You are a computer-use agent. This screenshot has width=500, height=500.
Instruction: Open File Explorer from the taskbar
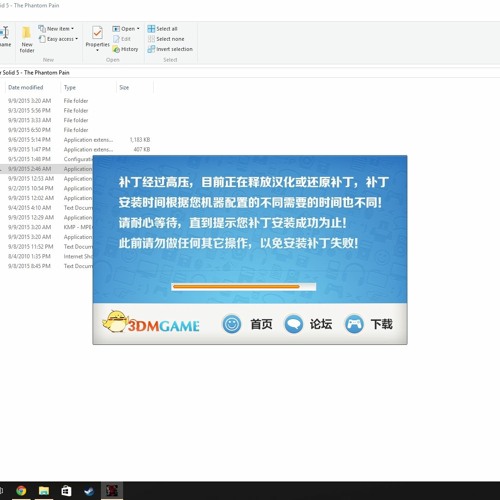(44, 491)
